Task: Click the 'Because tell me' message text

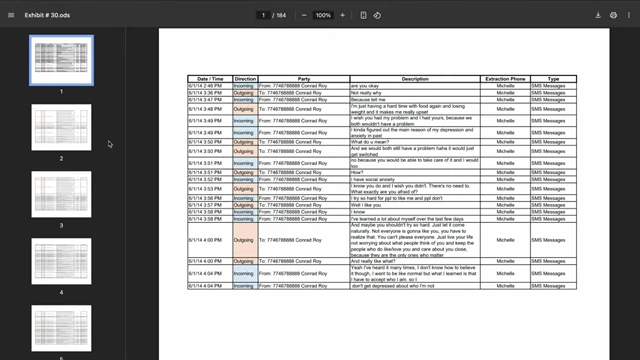Action: coord(368,100)
